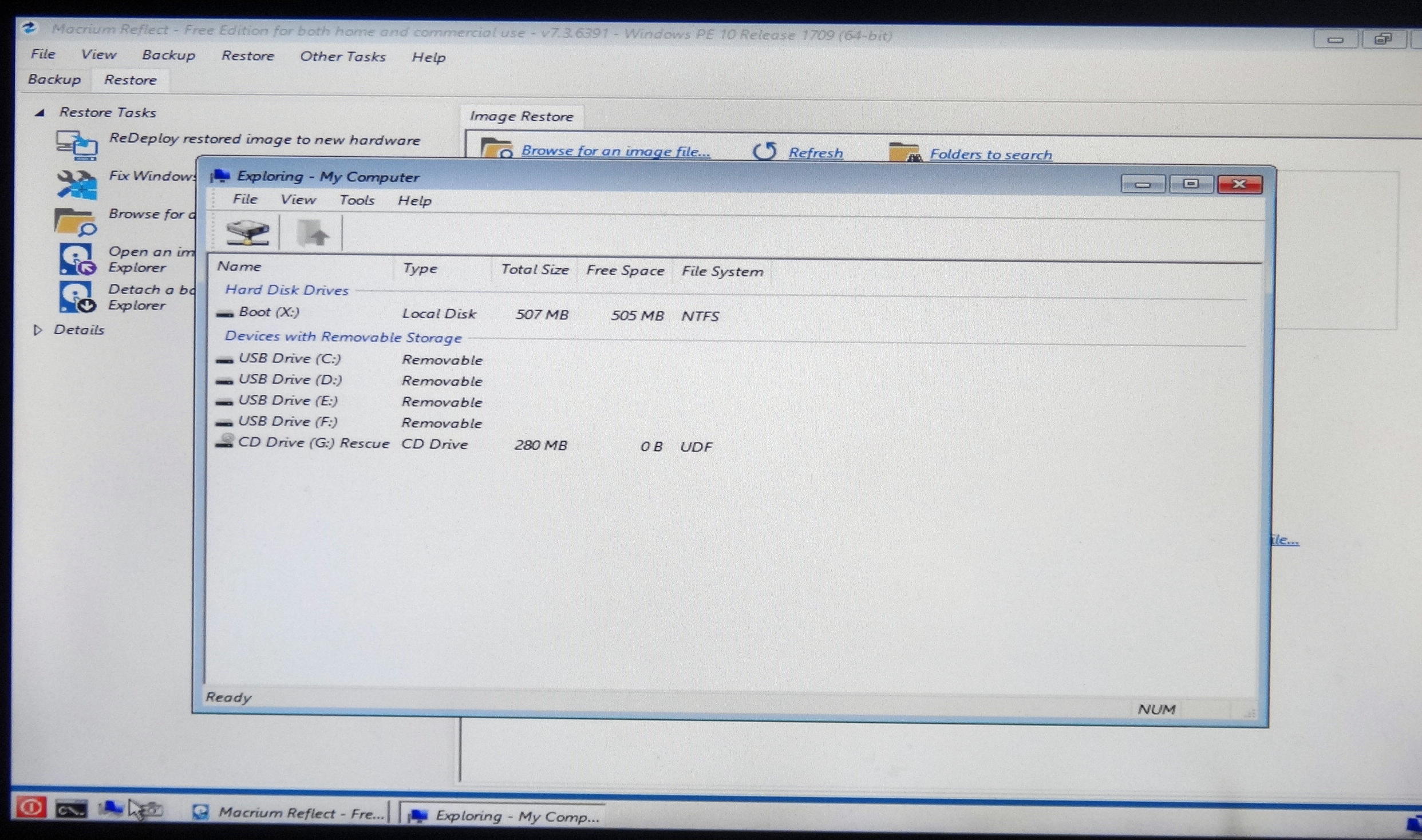Screen dimensions: 1422x840
Task: Click the Folders to search folder icon
Action: tap(905, 153)
